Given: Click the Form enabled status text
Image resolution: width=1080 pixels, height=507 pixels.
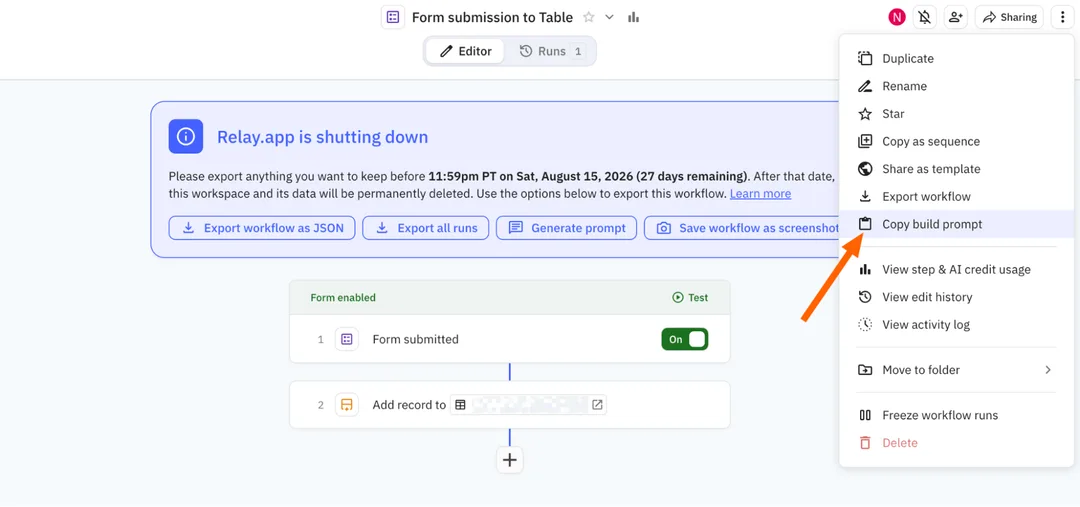Looking at the screenshot, I should (343, 298).
